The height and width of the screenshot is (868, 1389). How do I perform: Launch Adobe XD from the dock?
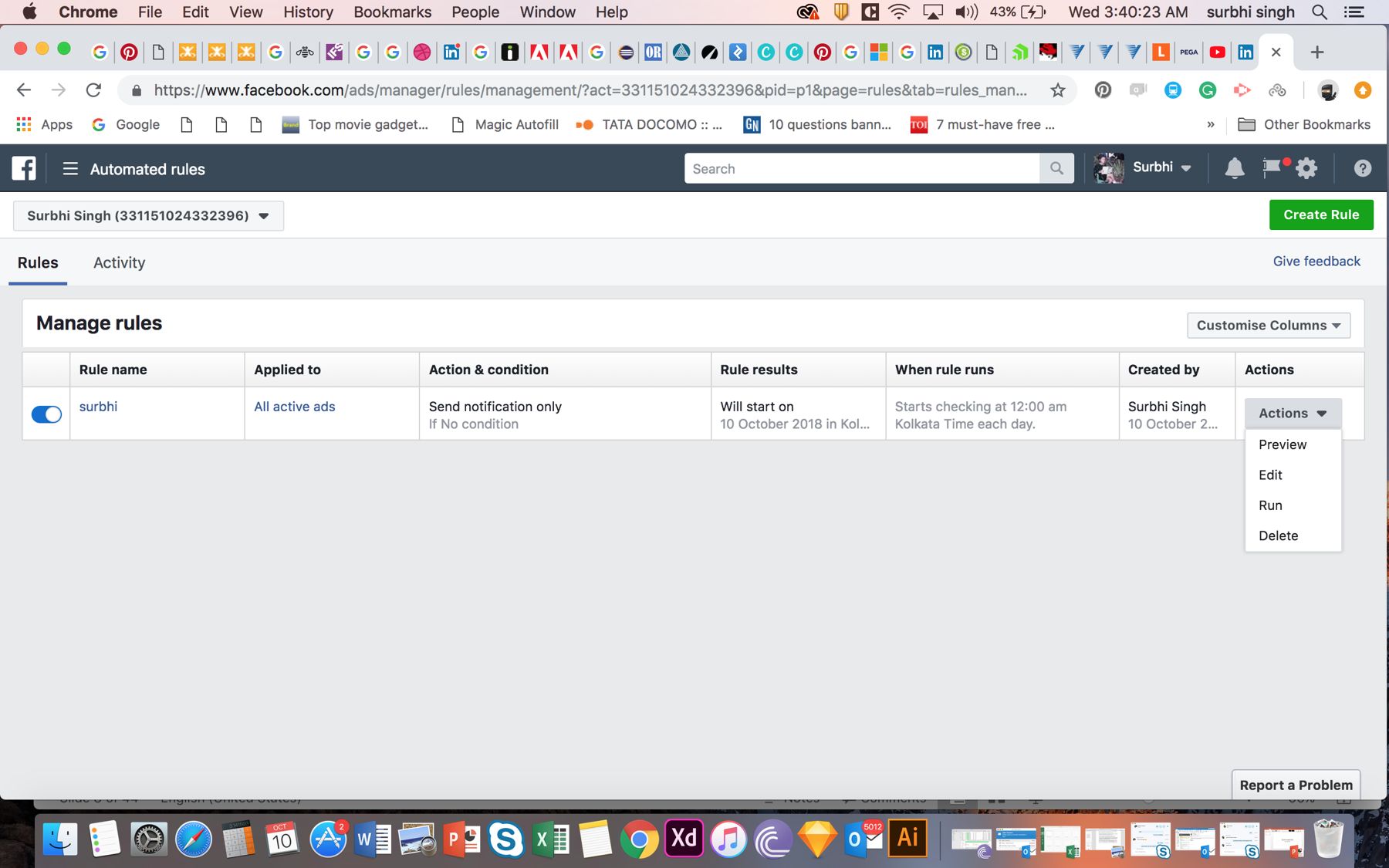[x=684, y=839]
